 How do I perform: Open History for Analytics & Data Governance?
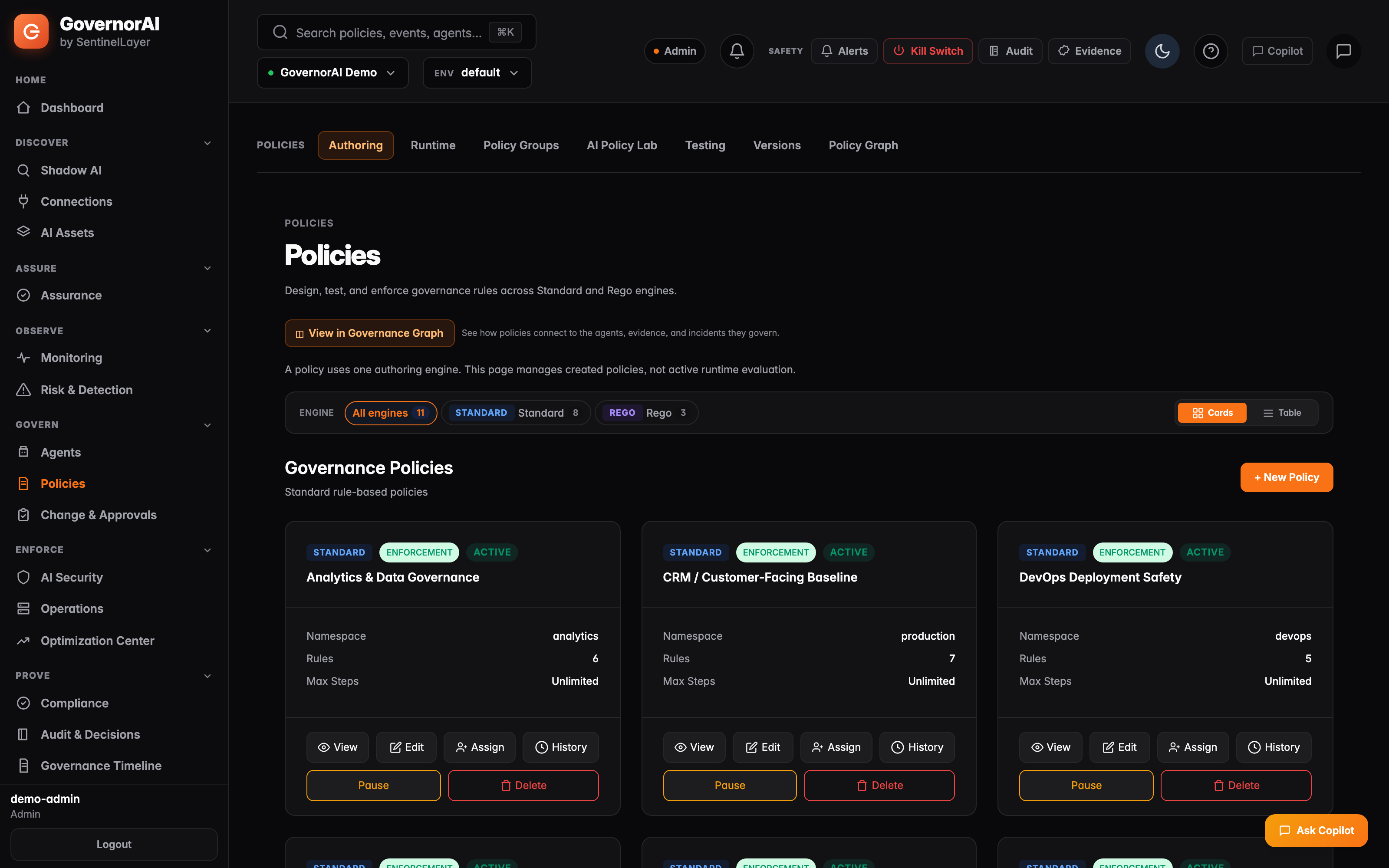(x=561, y=747)
